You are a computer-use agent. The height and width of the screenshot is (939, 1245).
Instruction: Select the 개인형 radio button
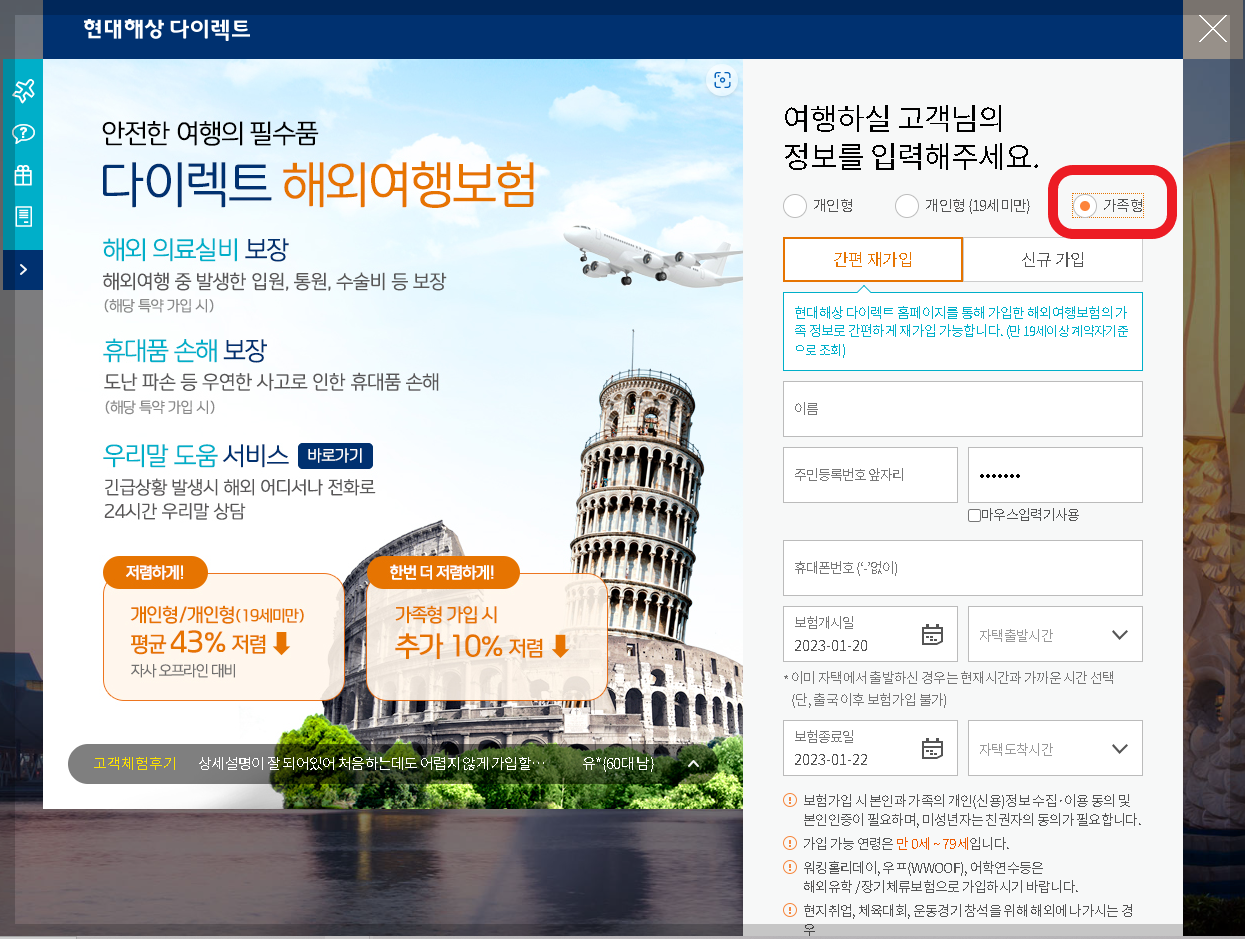tap(795, 206)
